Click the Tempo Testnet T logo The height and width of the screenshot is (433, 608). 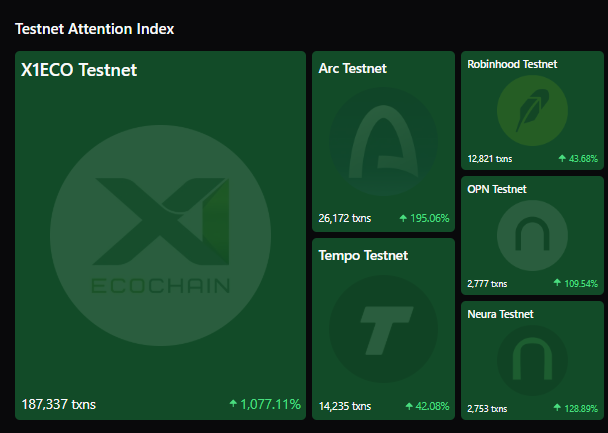(x=383, y=329)
